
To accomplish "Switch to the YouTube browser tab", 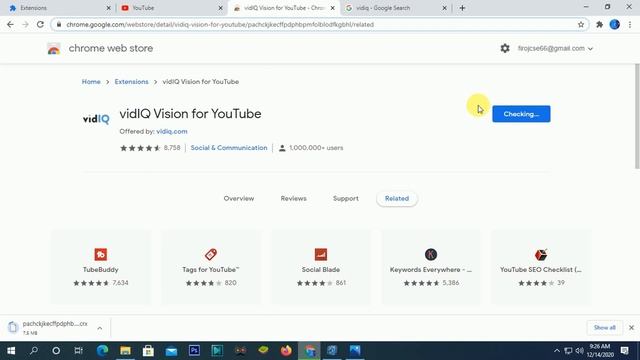I will pyautogui.click(x=171, y=8).
